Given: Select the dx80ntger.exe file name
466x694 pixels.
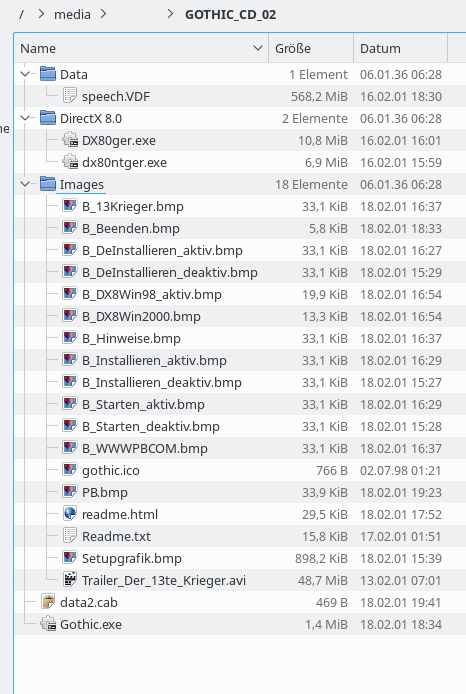Looking at the screenshot, I should [124, 162].
